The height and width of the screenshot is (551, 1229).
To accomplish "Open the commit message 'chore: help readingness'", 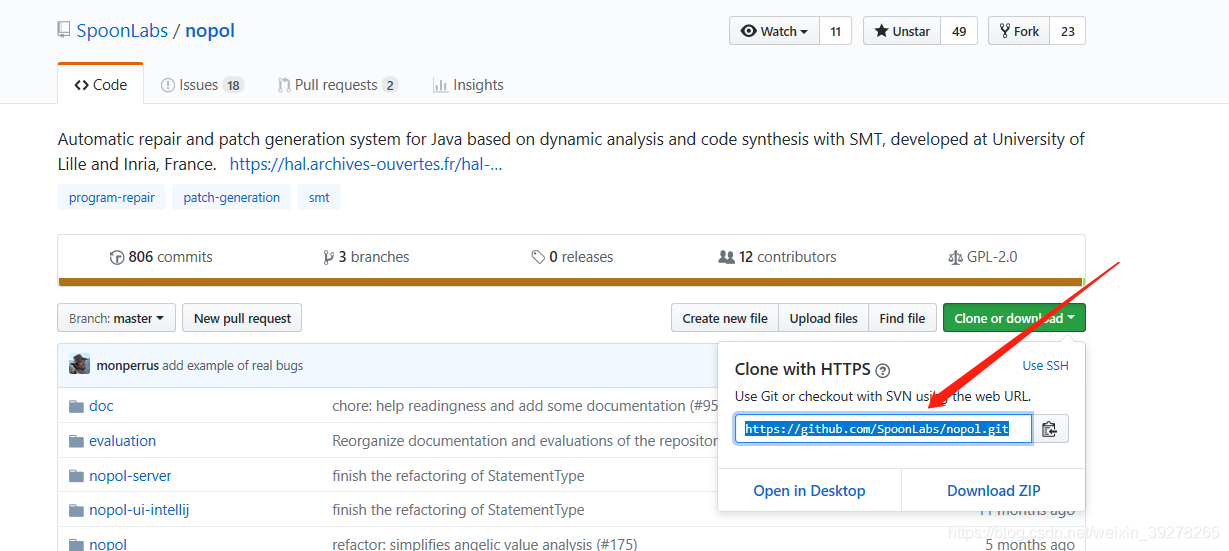I will [525, 406].
